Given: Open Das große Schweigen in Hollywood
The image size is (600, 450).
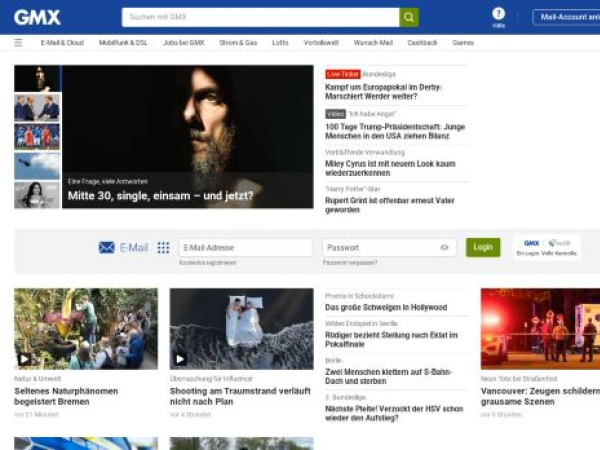Looking at the screenshot, I should click(386, 307).
